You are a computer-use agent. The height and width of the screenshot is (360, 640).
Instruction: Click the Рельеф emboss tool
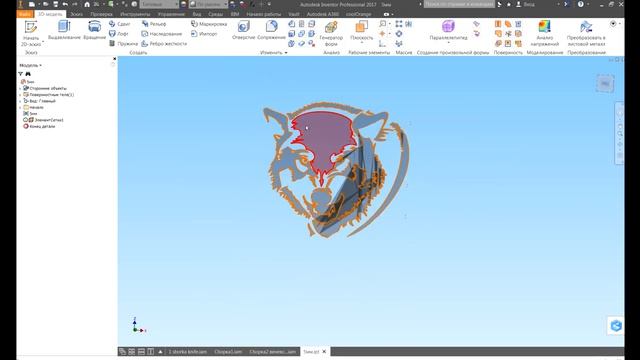point(154,24)
